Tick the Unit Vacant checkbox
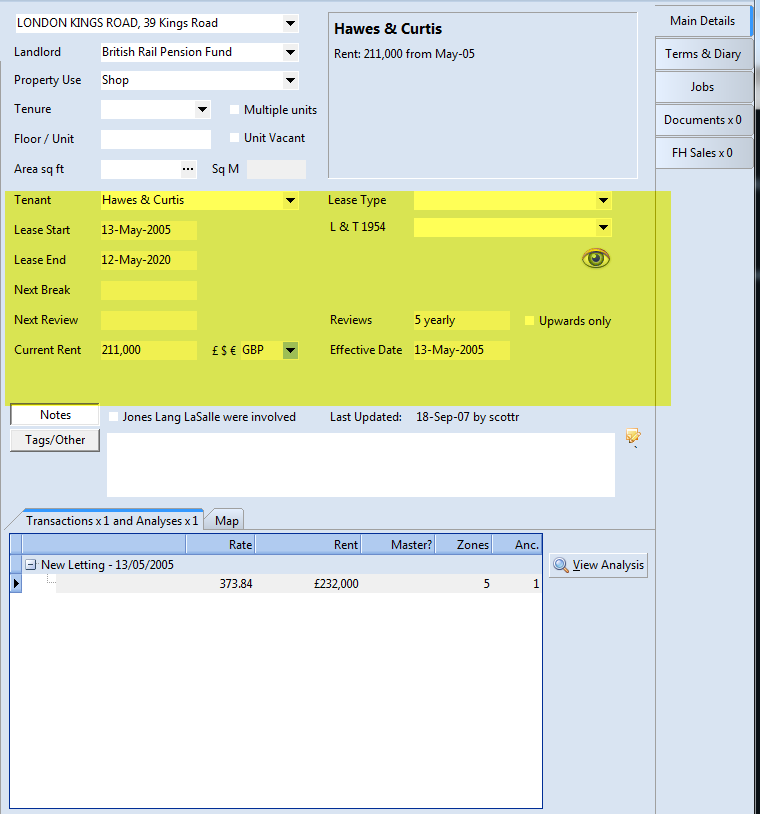Screen dimensions: 760x814 coord(235,138)
